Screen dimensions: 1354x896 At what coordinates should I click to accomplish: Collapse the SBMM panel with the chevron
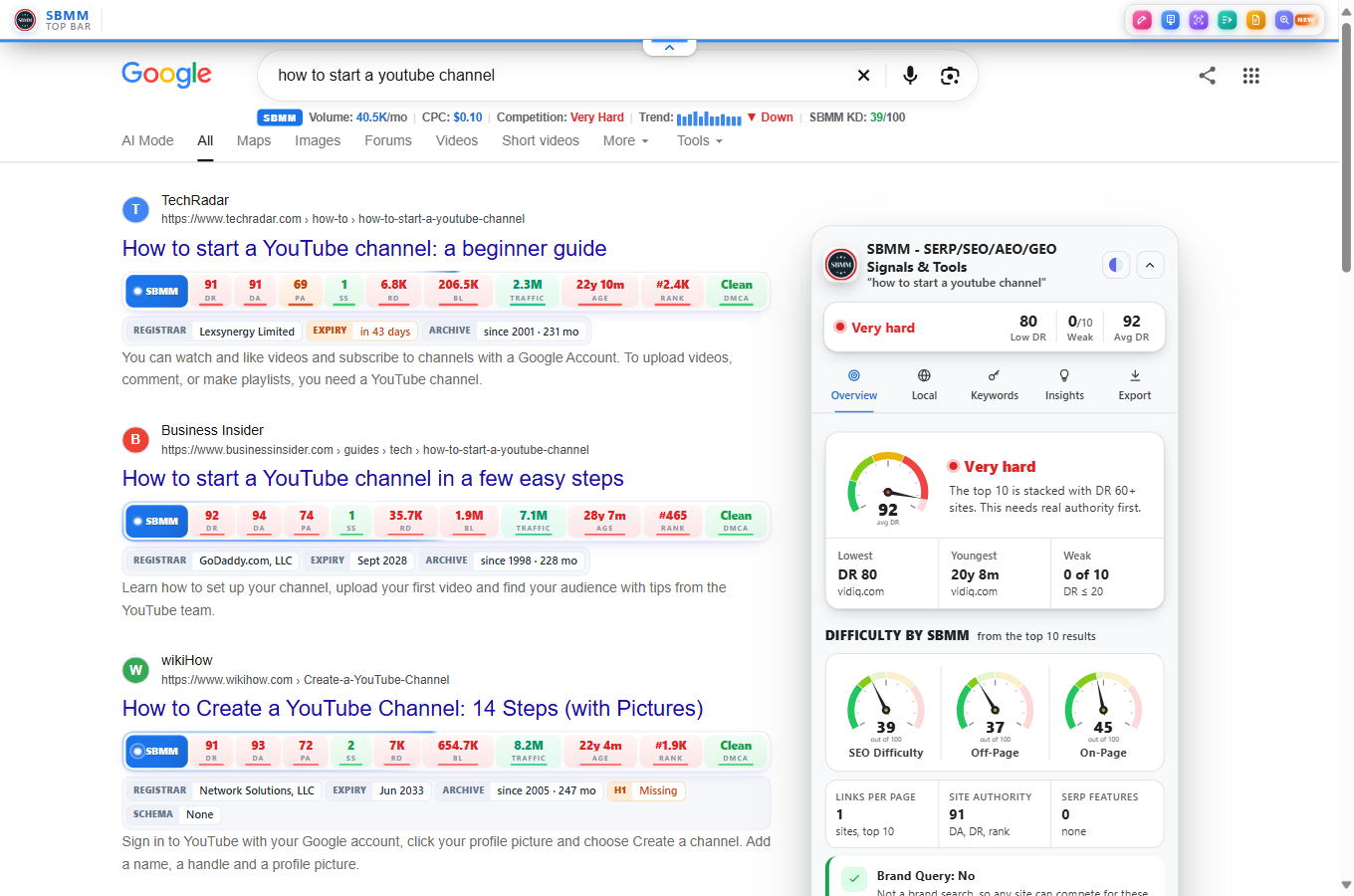tap(1150, 265)
